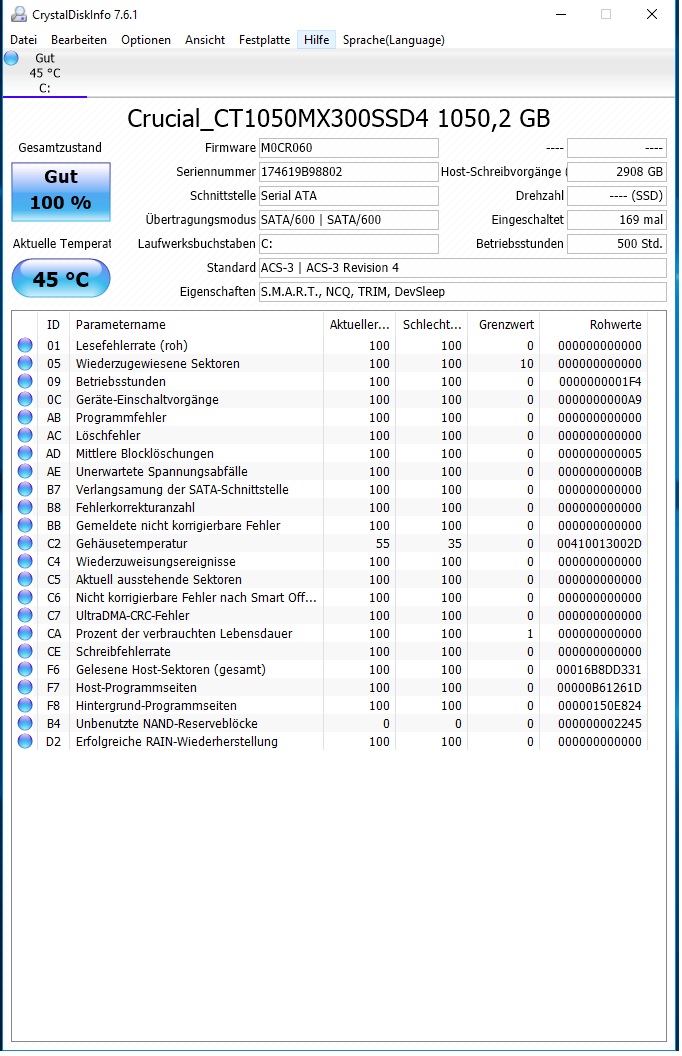
Task: Click the Gut 100 % health status button
Action: pos(61,191)
